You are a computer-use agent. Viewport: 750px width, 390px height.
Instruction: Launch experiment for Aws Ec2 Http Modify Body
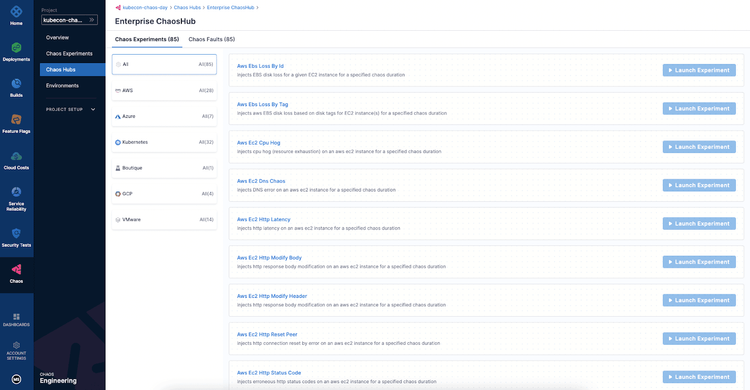(x=699, y=262)
